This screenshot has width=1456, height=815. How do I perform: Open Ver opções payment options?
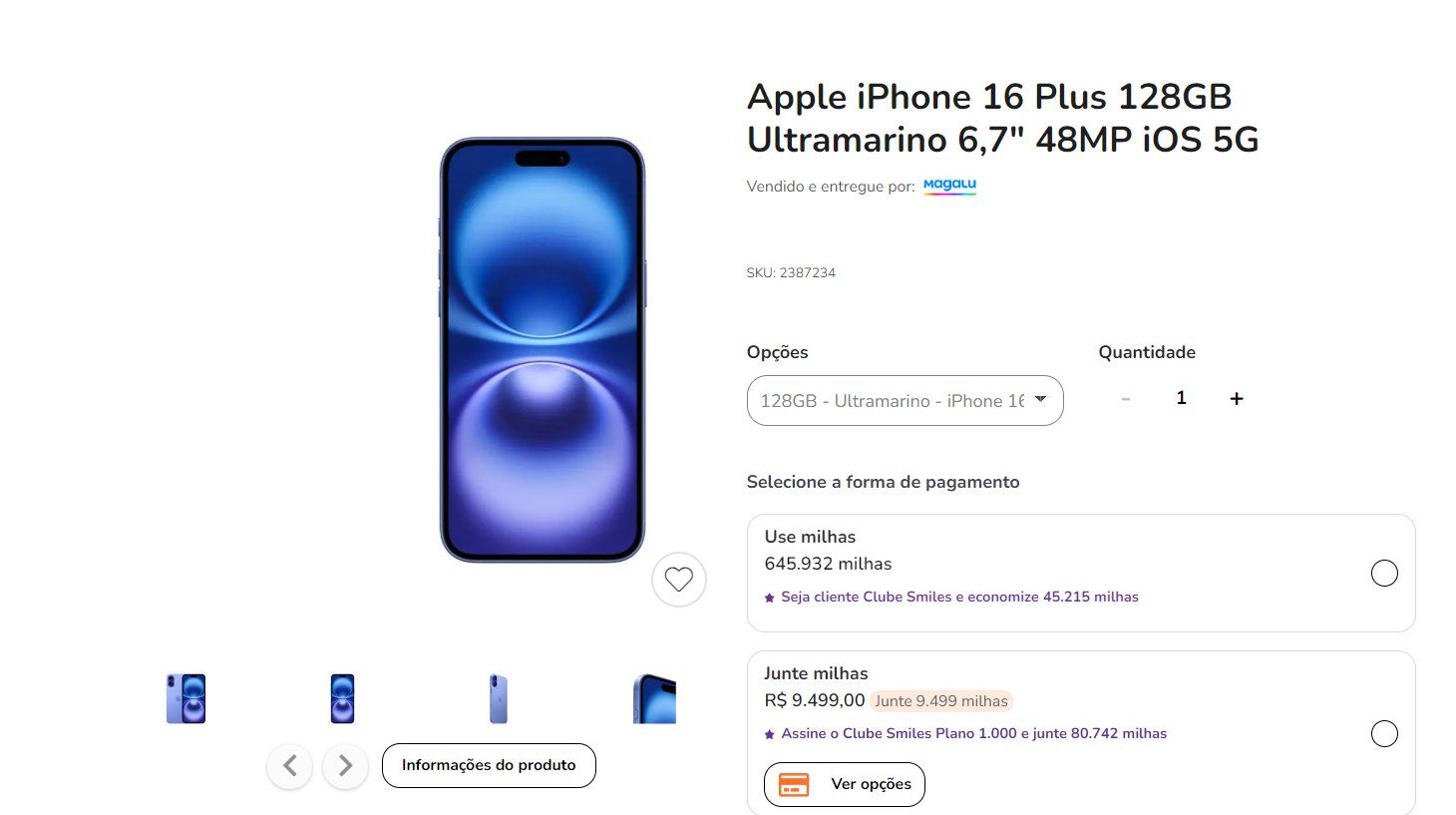tap(845, 784)
